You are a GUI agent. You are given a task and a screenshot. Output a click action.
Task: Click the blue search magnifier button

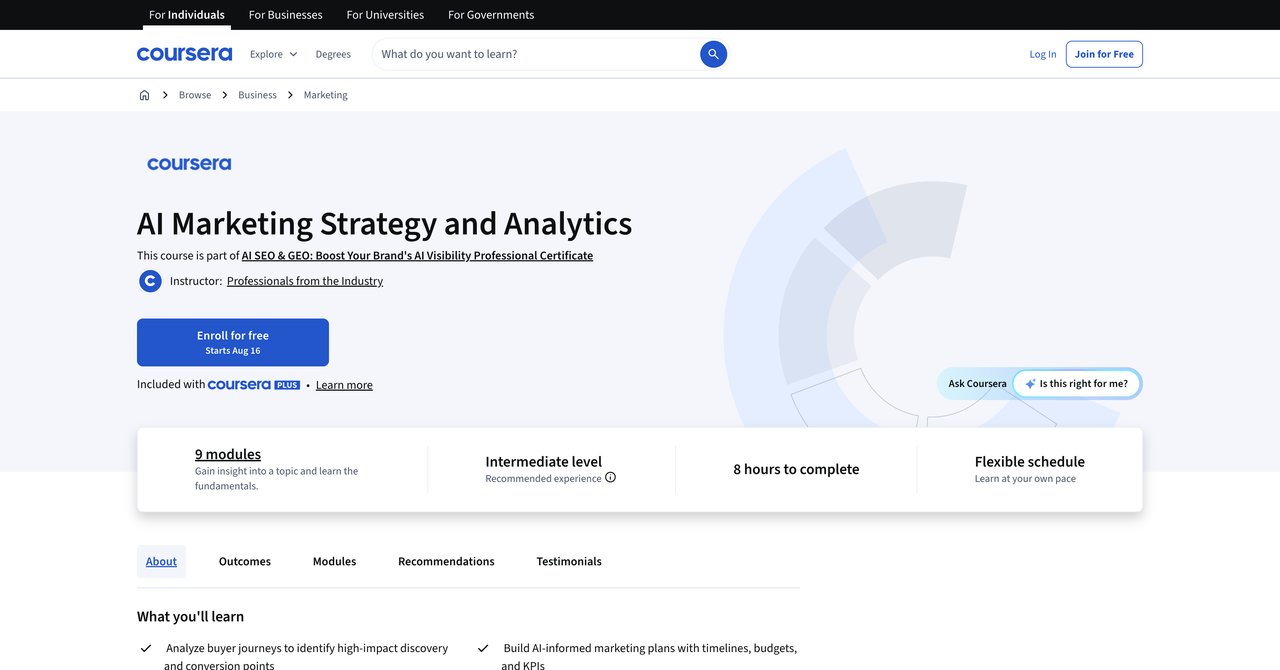(x=713, y=54)
